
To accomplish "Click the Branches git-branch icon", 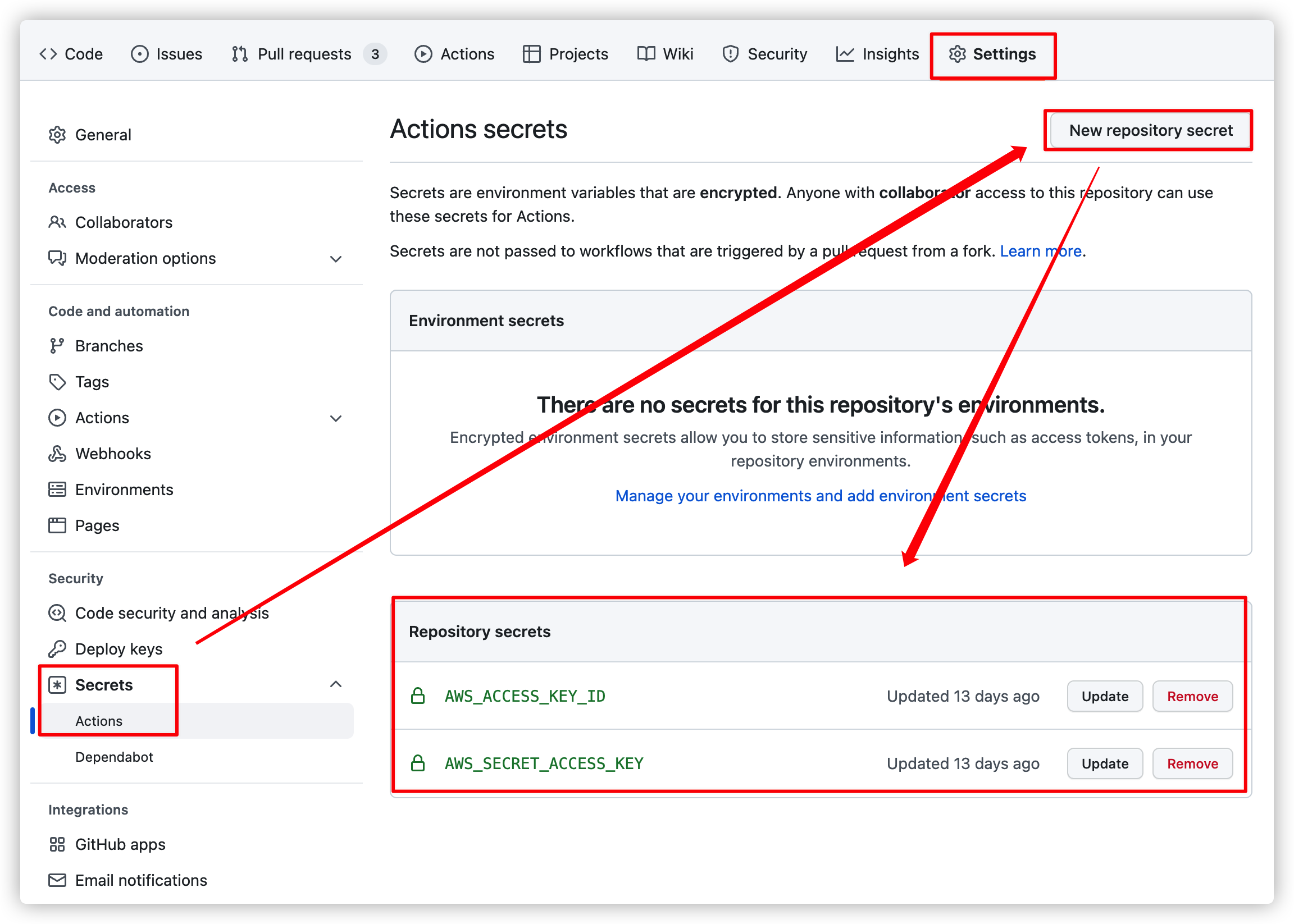I will (x=57, y=346).
